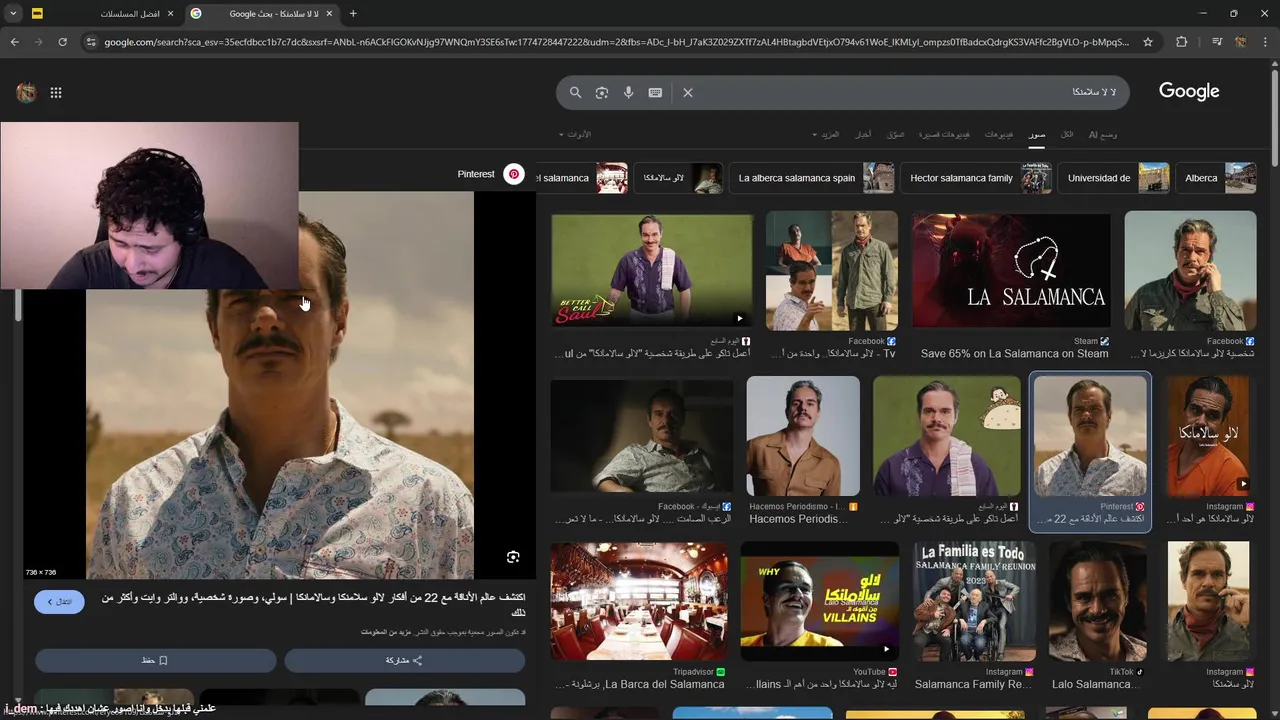Viewport: 1280px width, 720px height.
Task: Click the 'مشاركة' share button
Action: tap(404, 661)
